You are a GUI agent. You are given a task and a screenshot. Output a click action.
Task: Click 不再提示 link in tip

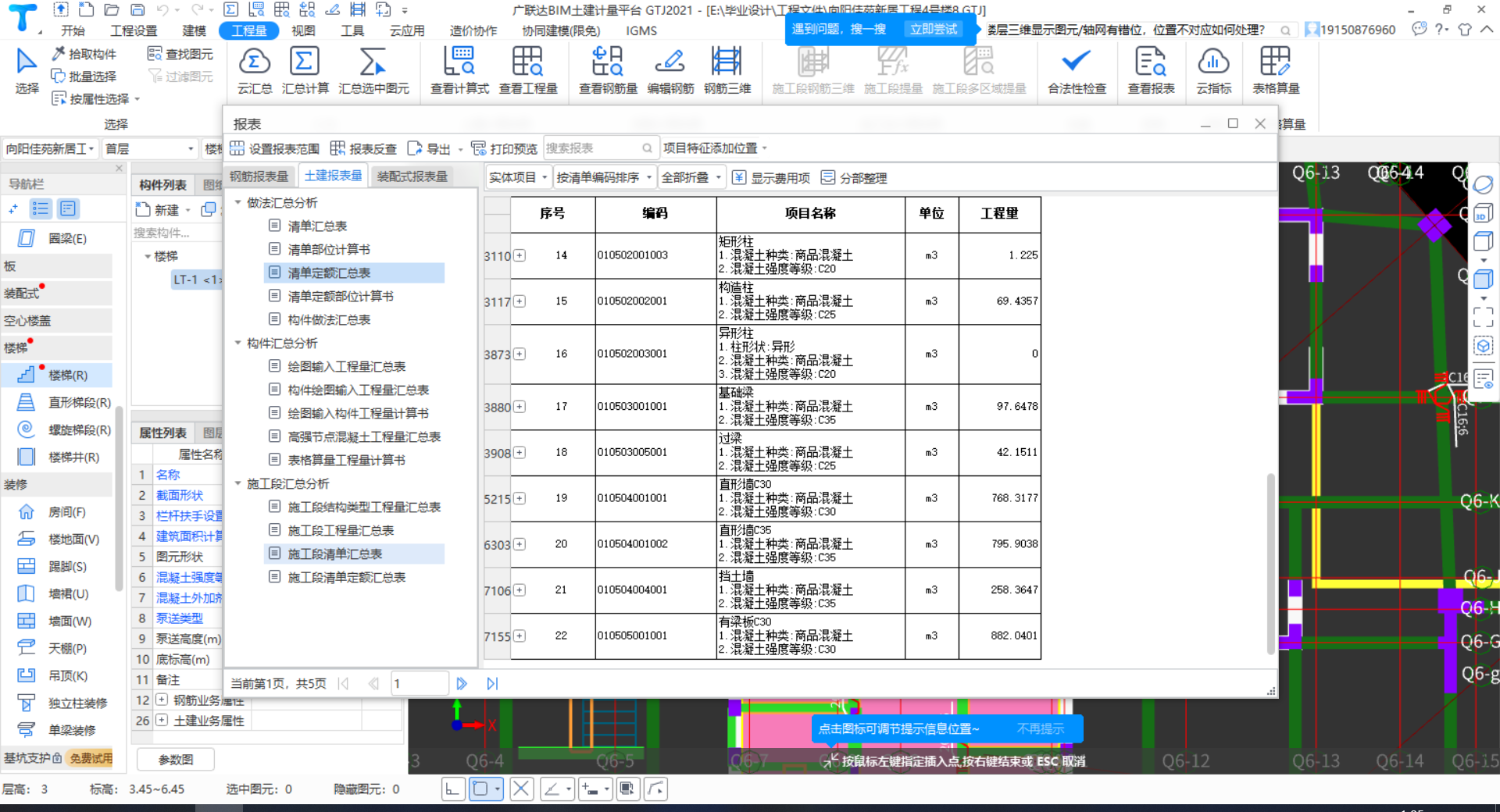coord(1040,729)
